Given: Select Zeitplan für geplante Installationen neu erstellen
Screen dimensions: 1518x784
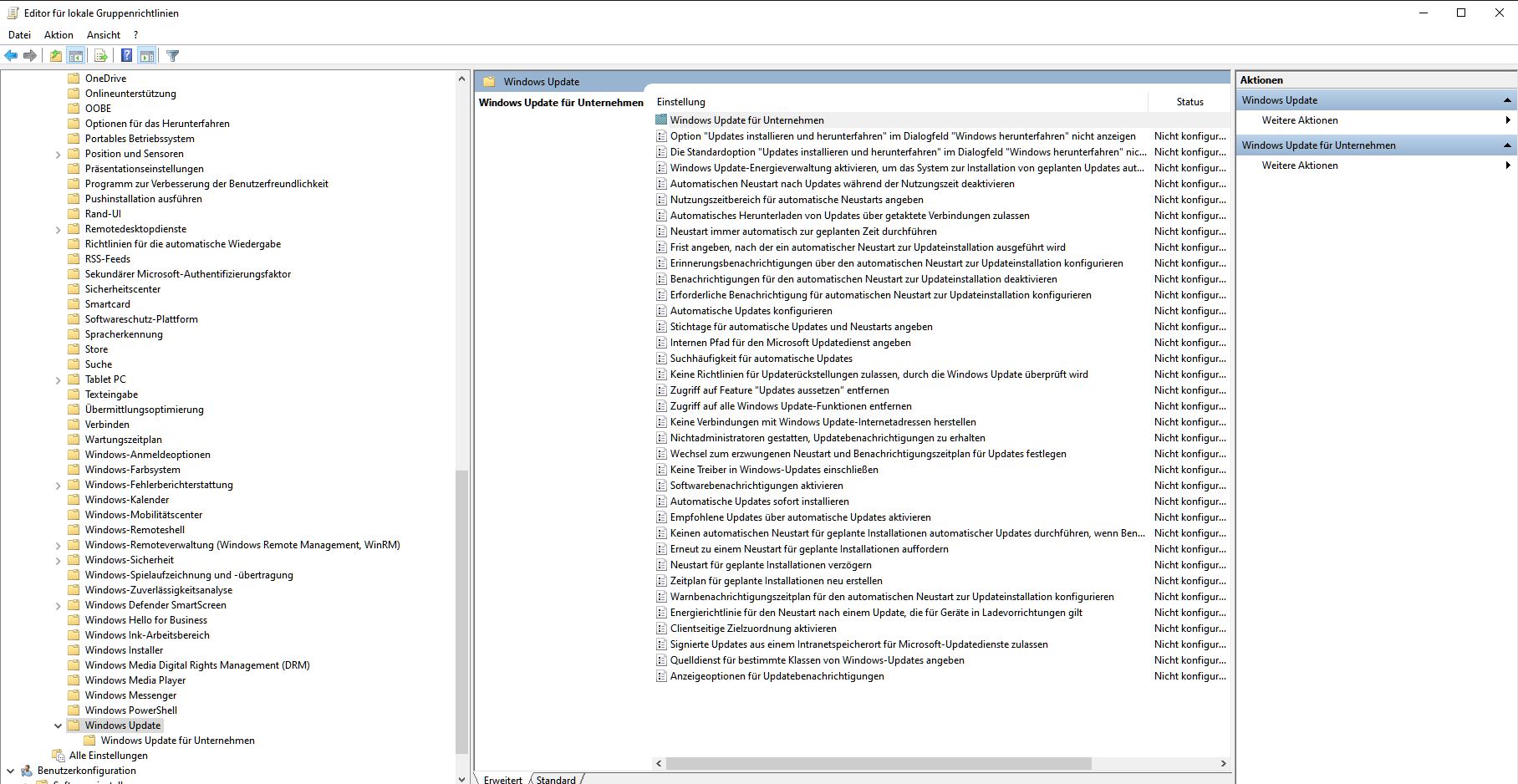Looking at the screenshot, I should (x=776, y=581).
